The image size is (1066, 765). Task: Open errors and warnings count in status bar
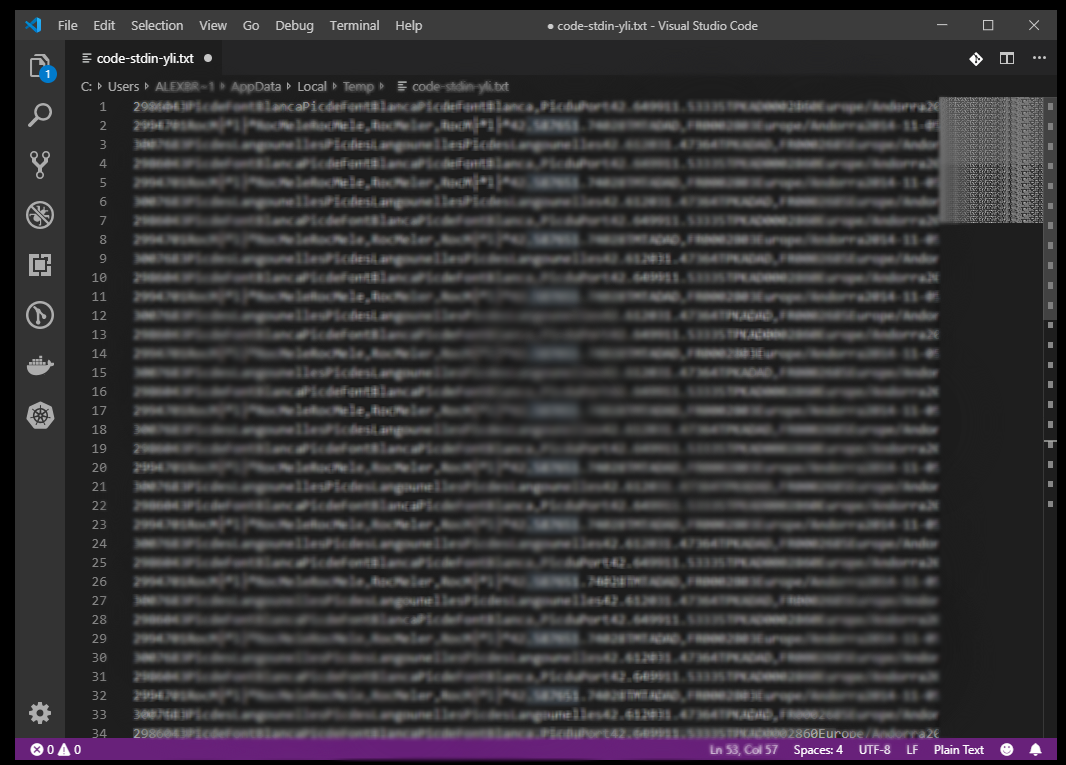[55, 749]
